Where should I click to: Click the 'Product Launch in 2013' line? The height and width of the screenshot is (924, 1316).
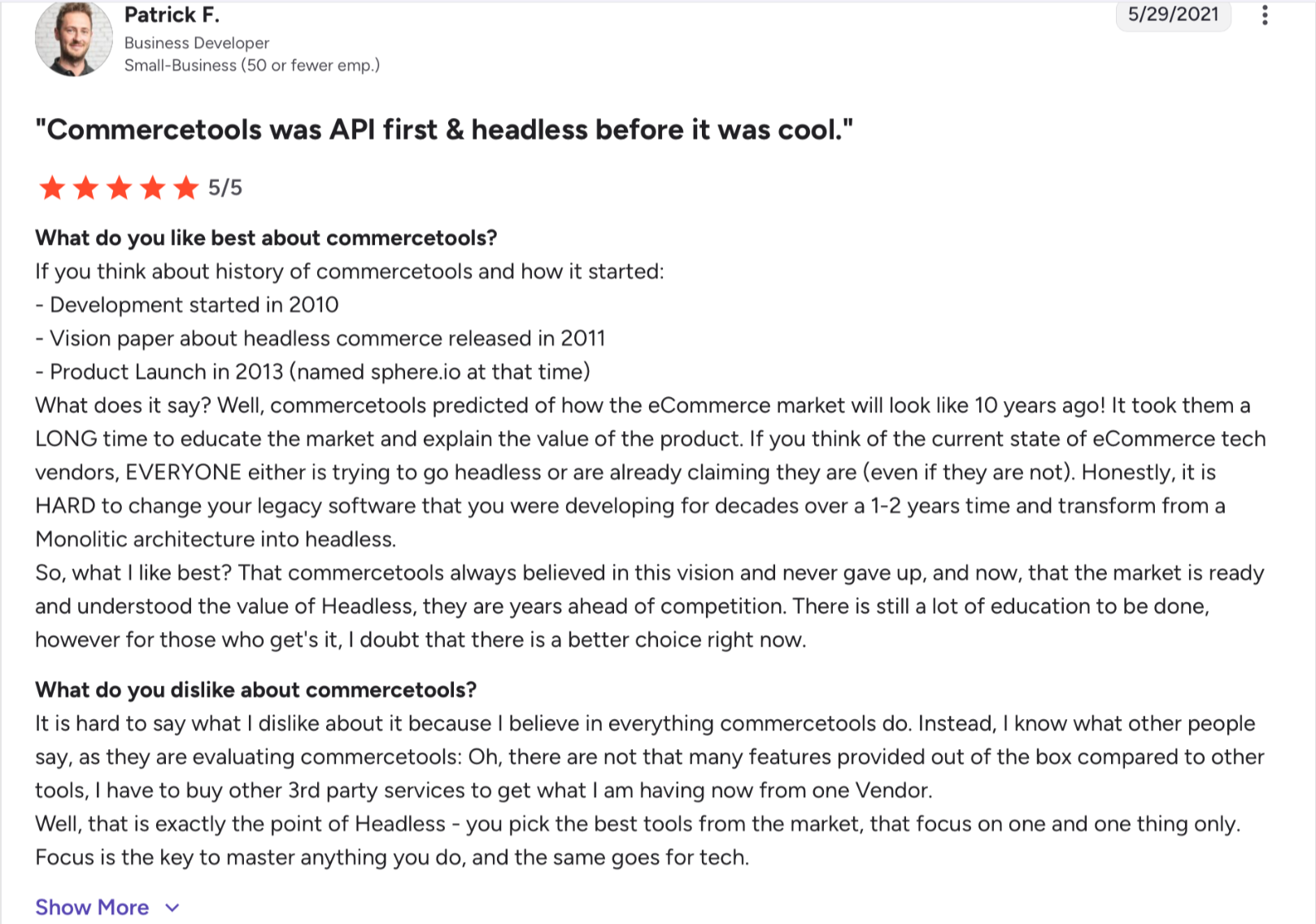pyautogui.click(x=313, y=372)
